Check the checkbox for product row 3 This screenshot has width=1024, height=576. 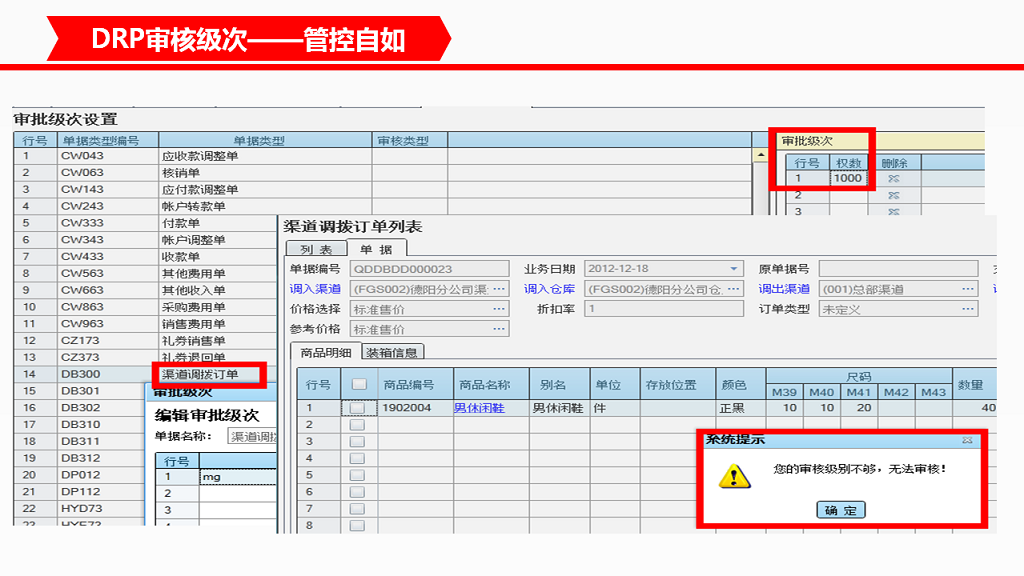[x=357, y=442]
